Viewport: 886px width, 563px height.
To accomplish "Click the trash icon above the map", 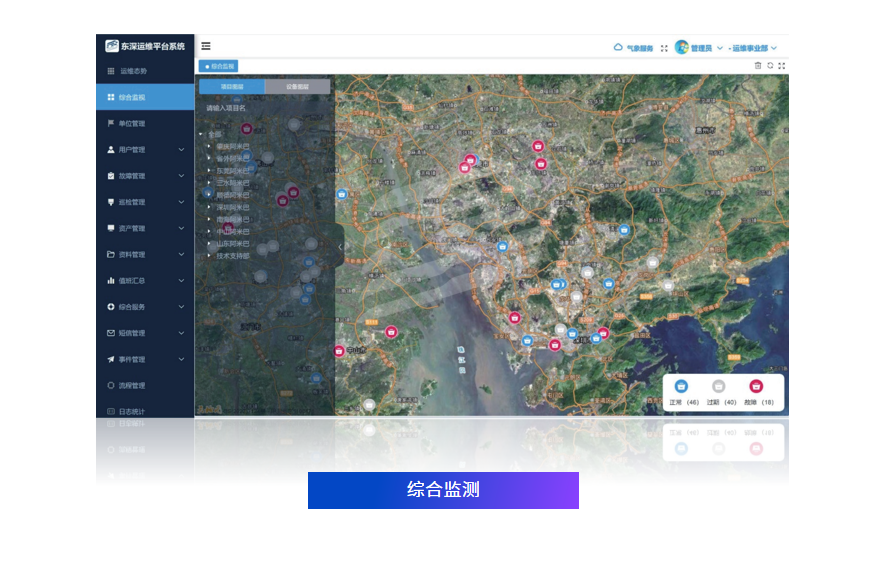I will tap(758, 66).
